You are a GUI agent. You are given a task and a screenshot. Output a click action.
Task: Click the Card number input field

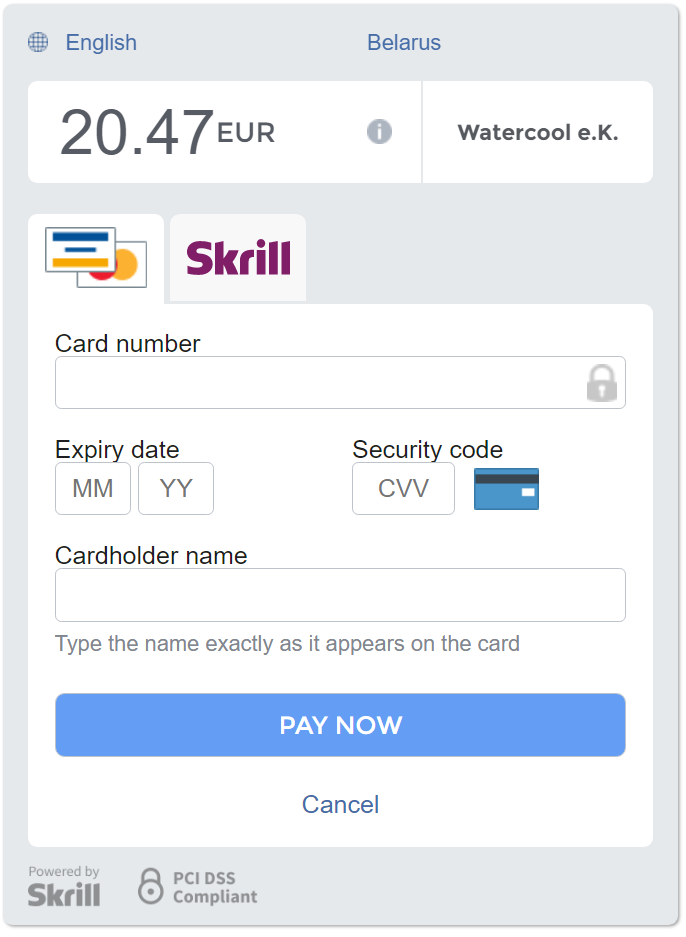tap(320, 382)
